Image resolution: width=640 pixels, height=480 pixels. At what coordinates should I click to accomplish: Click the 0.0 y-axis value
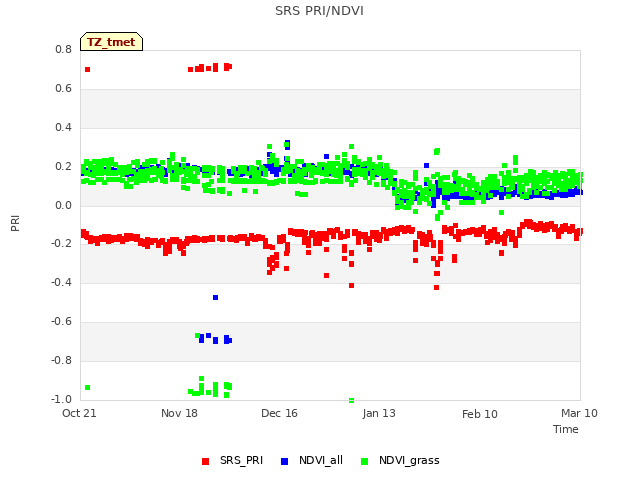click(x=63, y=205)
